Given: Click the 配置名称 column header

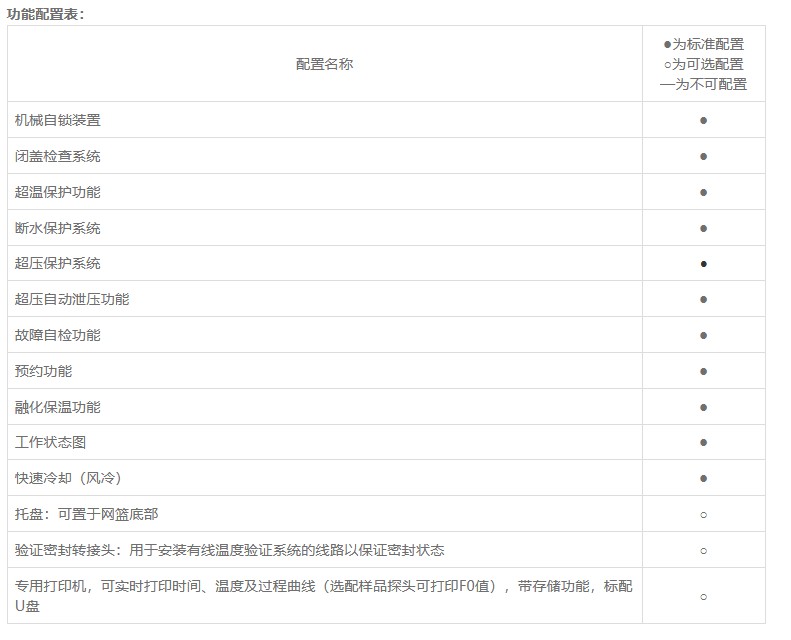Looking at the screenshot, I should pos(324,64).
